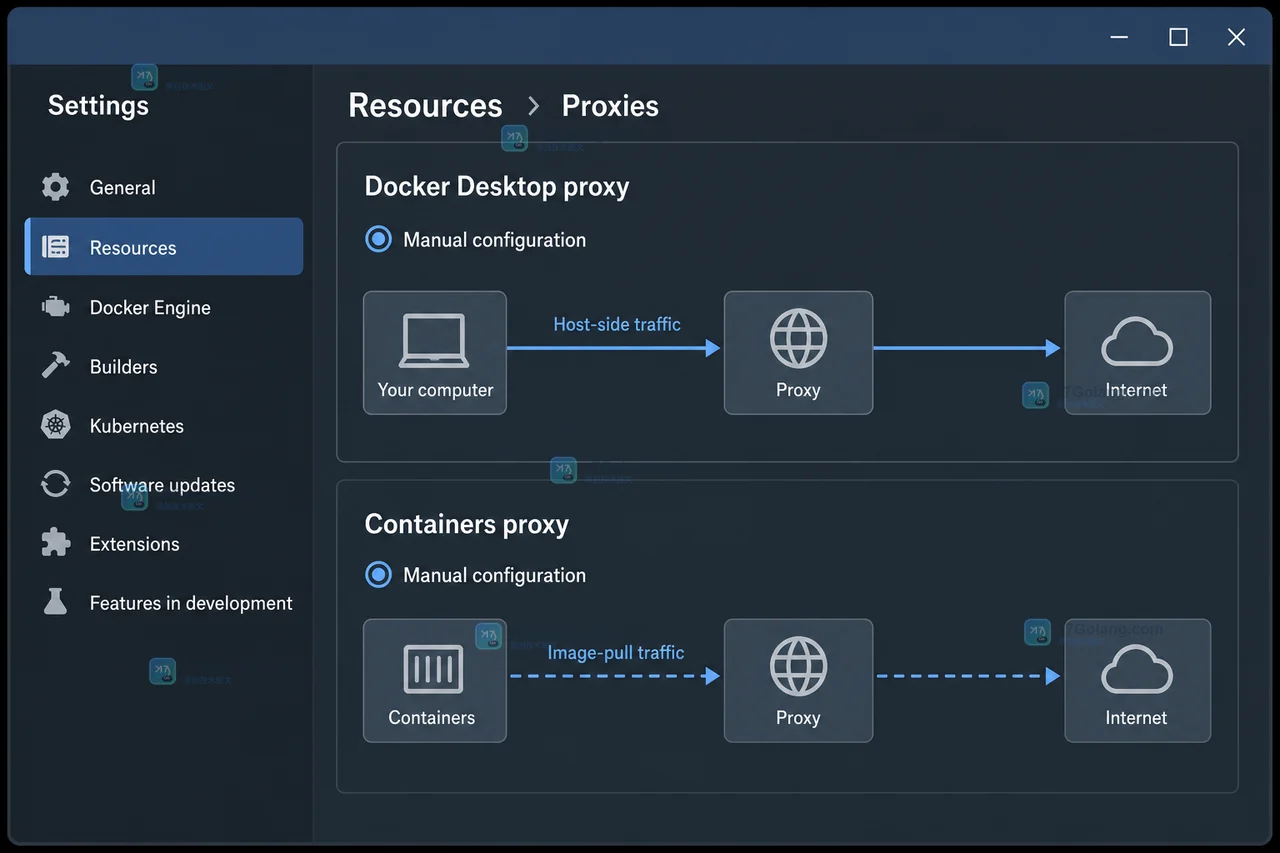1280x853 pixels.
Task: Click the Docker Engine icon
Action: pyautogui.click(x=56, y=307)
